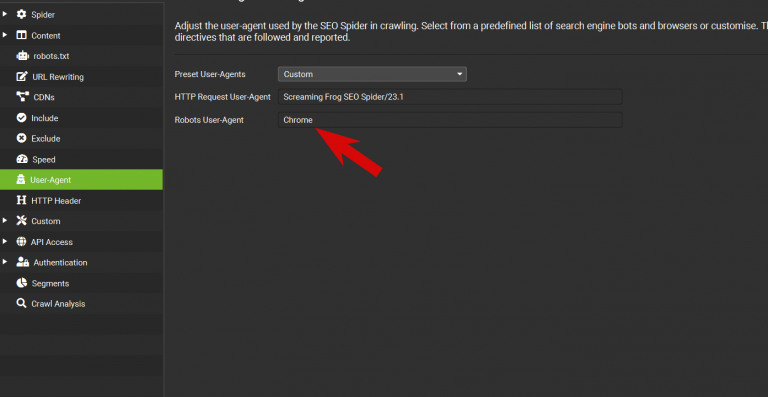768x397 pixels.
Task: Click the Preset User-Agents label
Action: click(210, 74)
